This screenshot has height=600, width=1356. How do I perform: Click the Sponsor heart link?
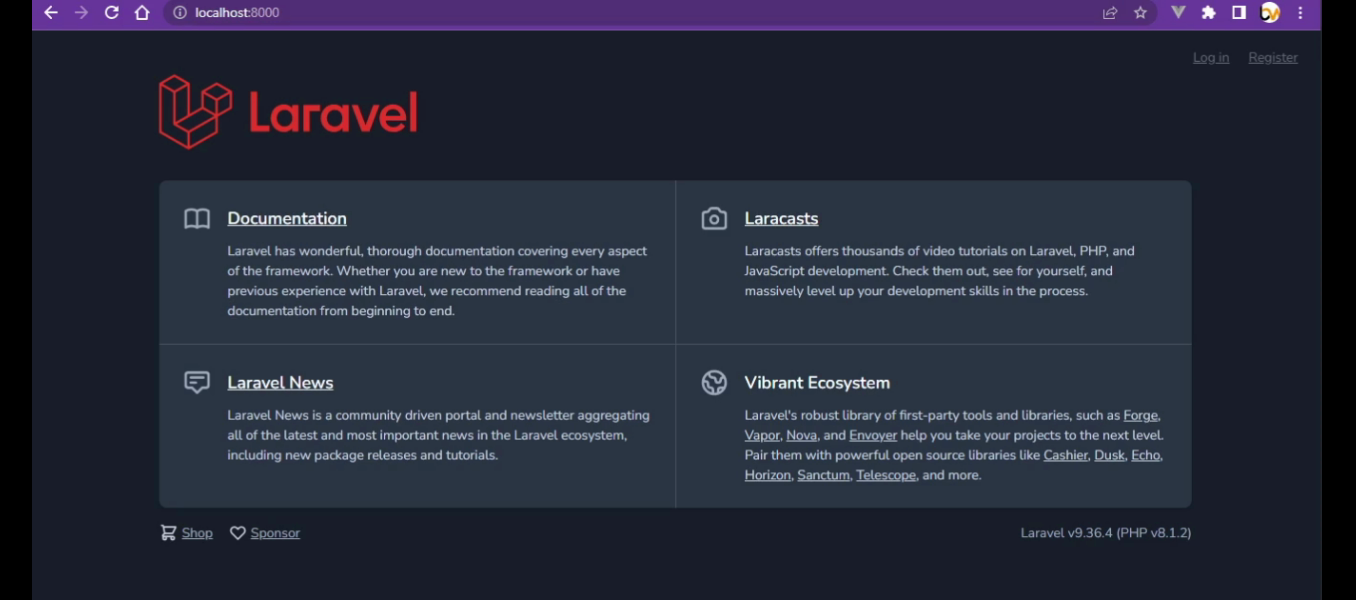tap(266, 533)
